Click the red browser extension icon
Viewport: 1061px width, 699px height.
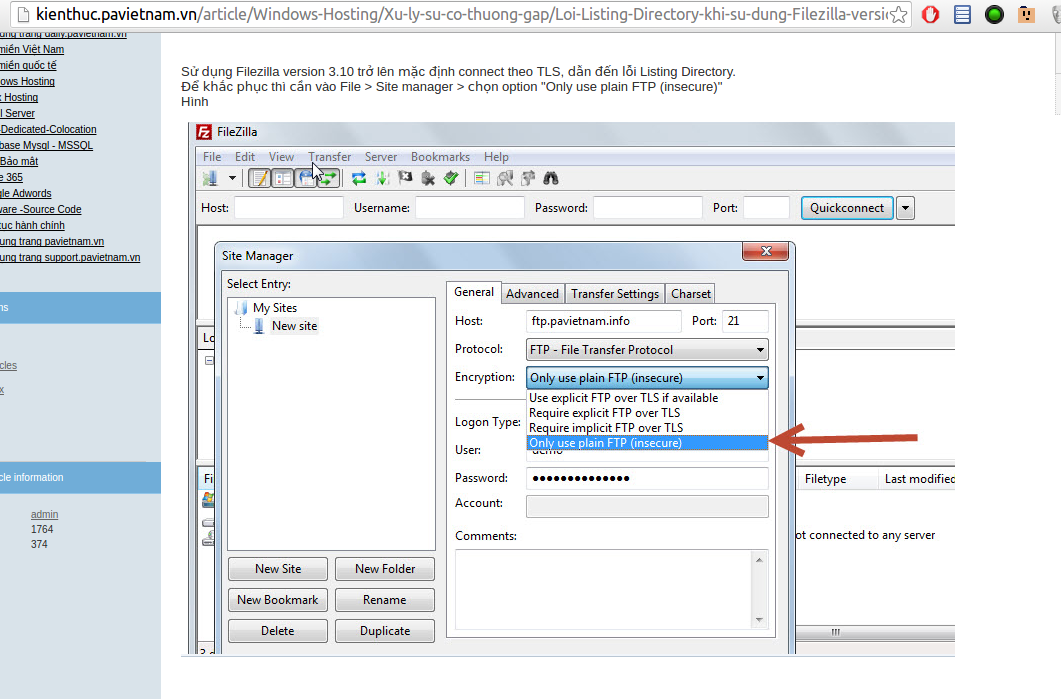[930, 14]
